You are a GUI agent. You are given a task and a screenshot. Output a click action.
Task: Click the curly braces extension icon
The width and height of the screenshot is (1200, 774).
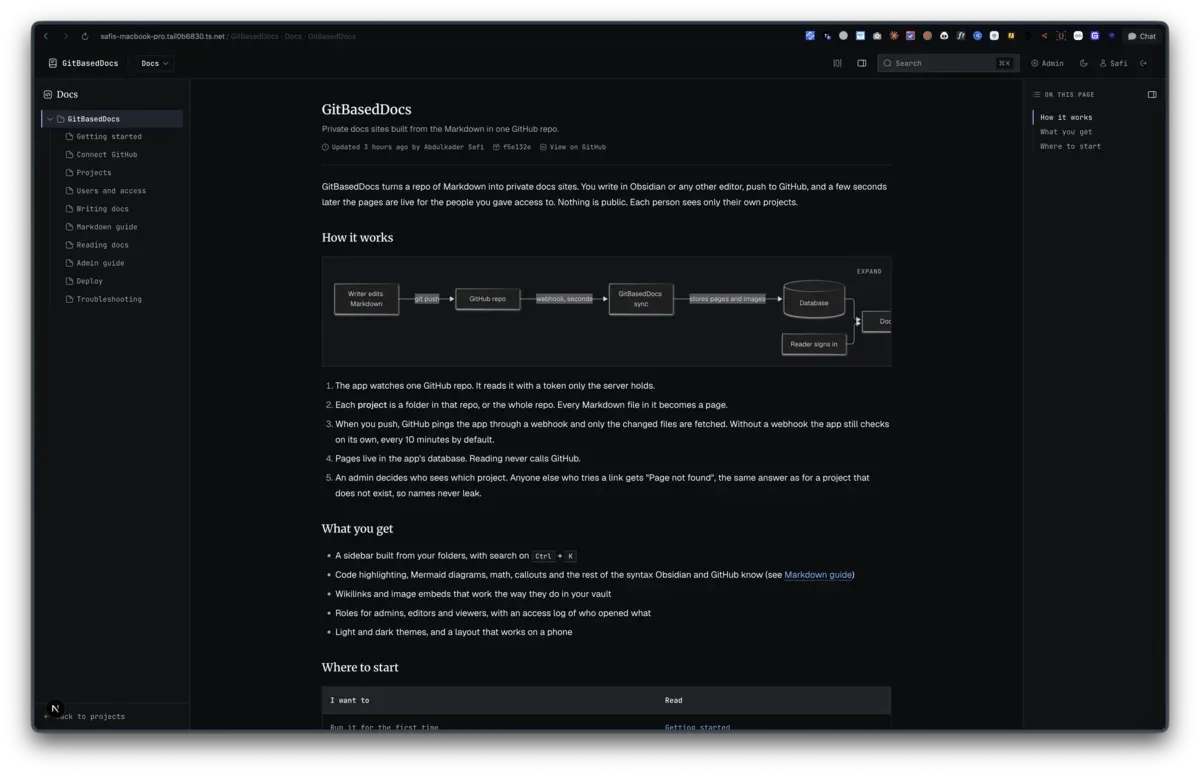point(1061,36)
